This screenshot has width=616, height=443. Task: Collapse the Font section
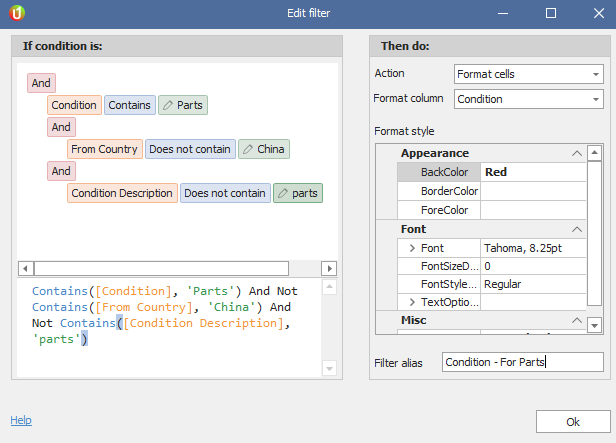point(577,229)
